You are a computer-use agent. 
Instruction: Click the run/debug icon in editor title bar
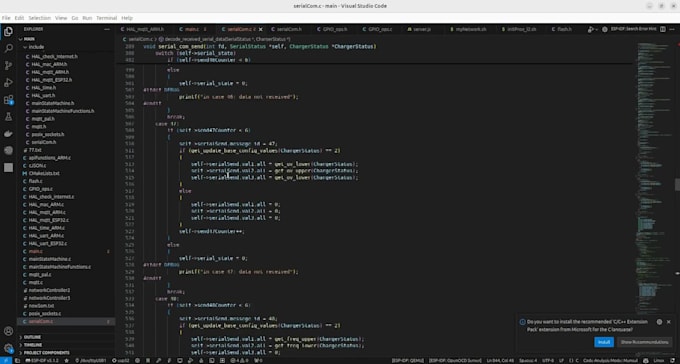tap(591, 30)
